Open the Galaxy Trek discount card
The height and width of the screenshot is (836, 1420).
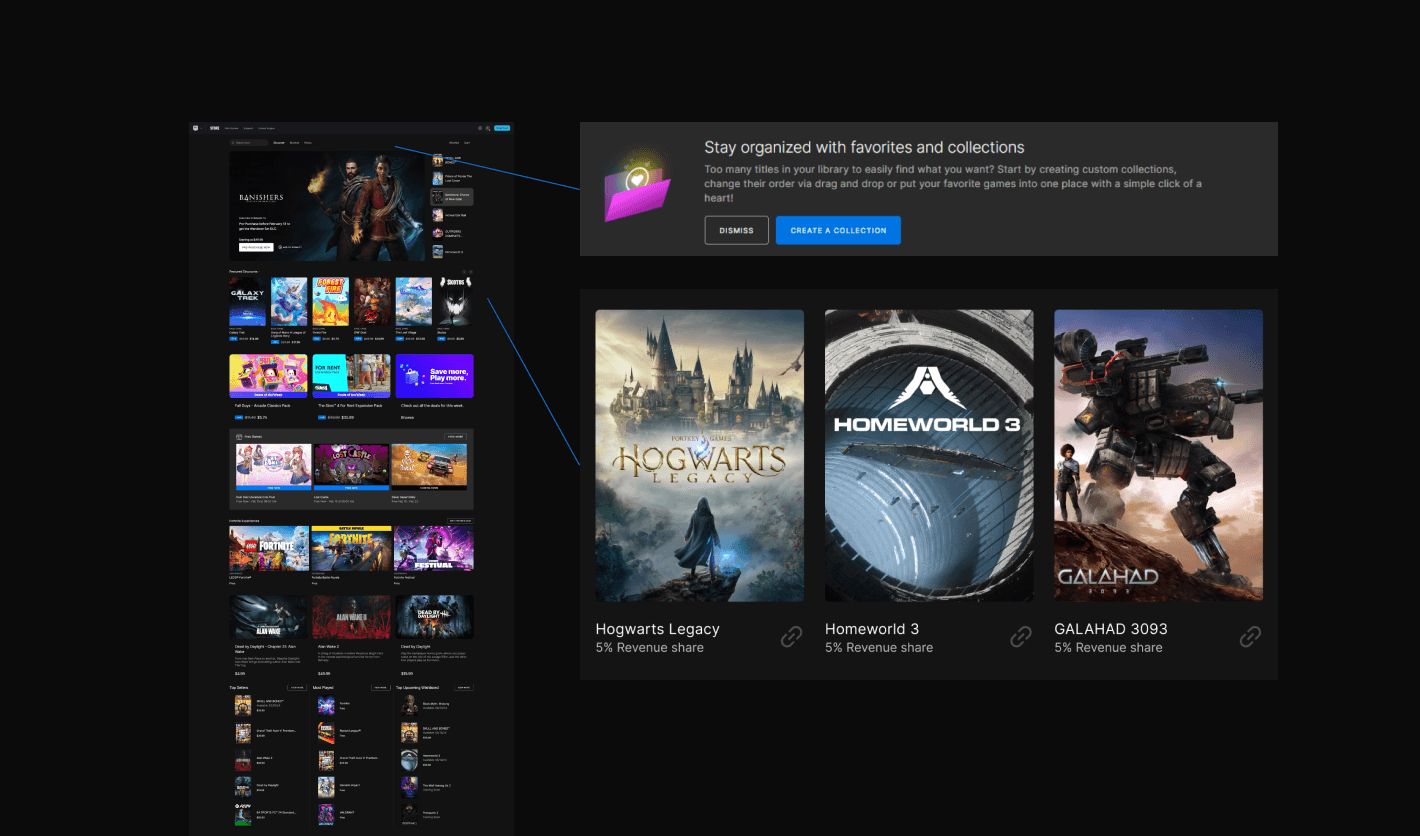[247, 310]
